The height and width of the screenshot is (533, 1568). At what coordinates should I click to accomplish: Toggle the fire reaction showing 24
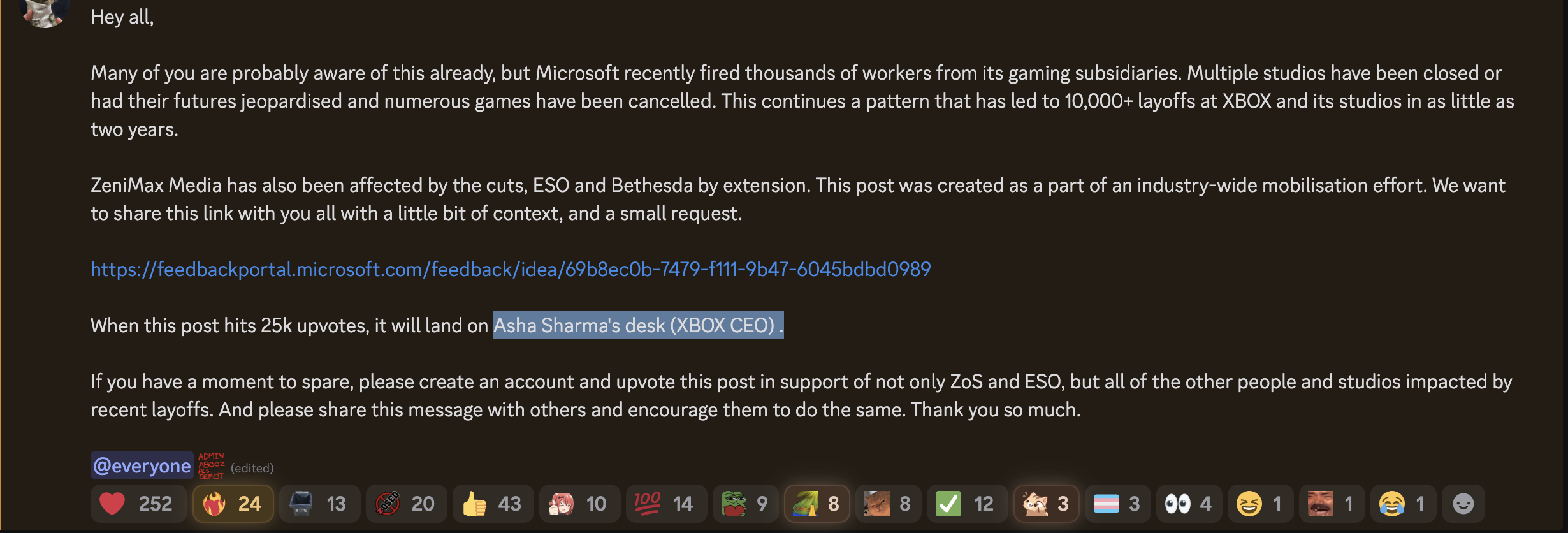tap(233, 504)
